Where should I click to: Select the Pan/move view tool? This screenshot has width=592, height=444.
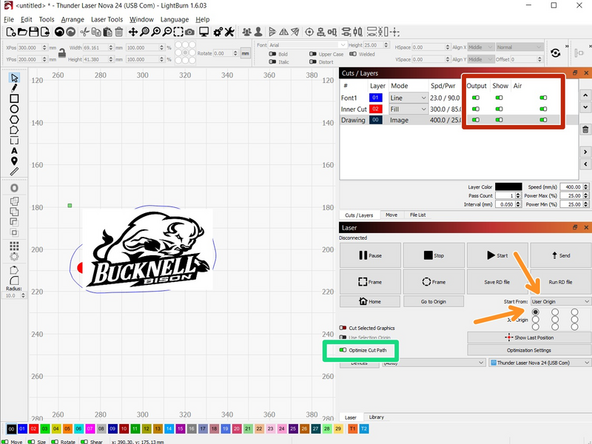133,32
